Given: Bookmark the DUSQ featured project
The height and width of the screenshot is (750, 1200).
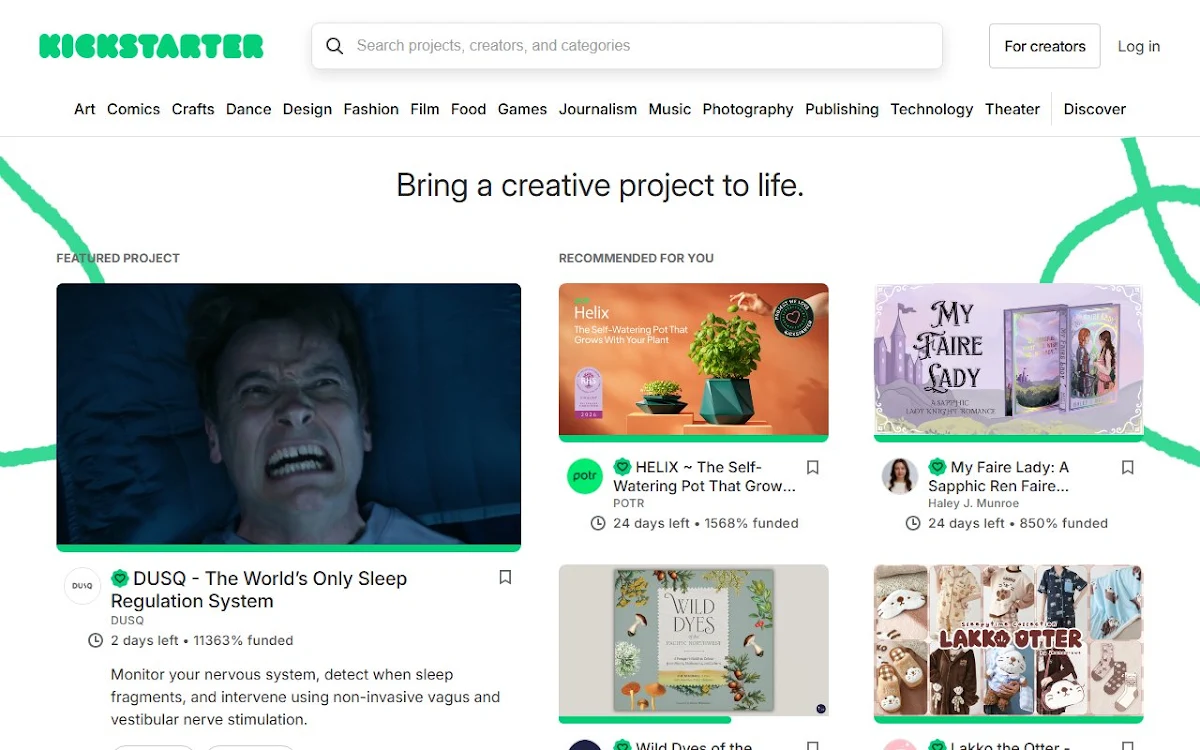Looking at the screenshot, I should pyautogui.click(x=505, y=577).
